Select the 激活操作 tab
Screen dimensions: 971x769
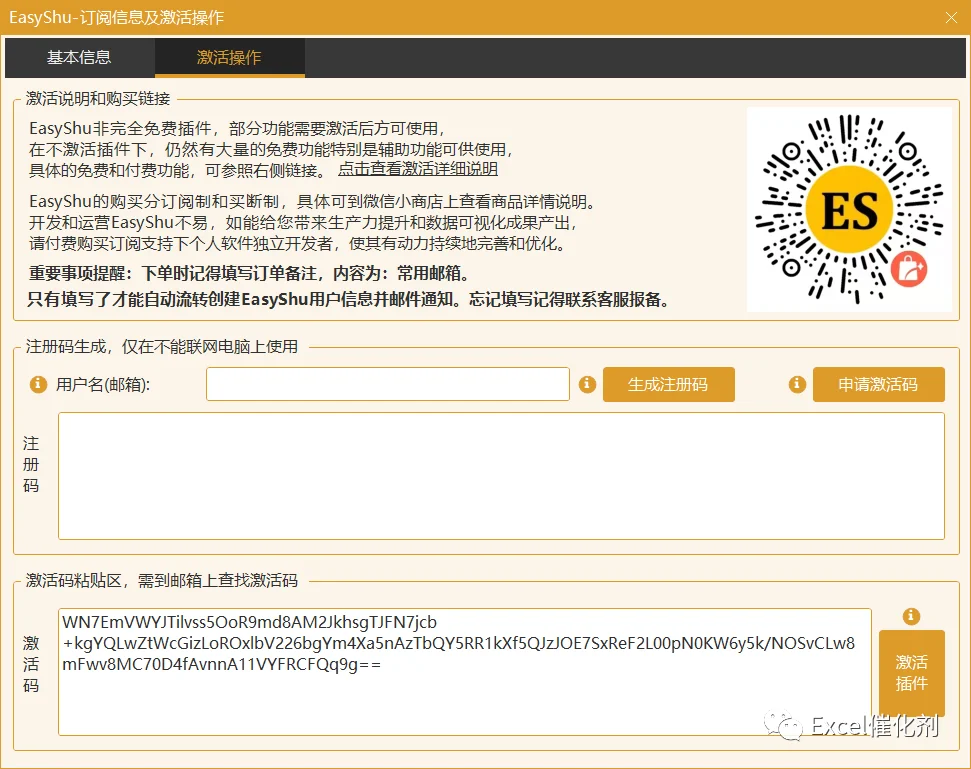coord(229,58)
